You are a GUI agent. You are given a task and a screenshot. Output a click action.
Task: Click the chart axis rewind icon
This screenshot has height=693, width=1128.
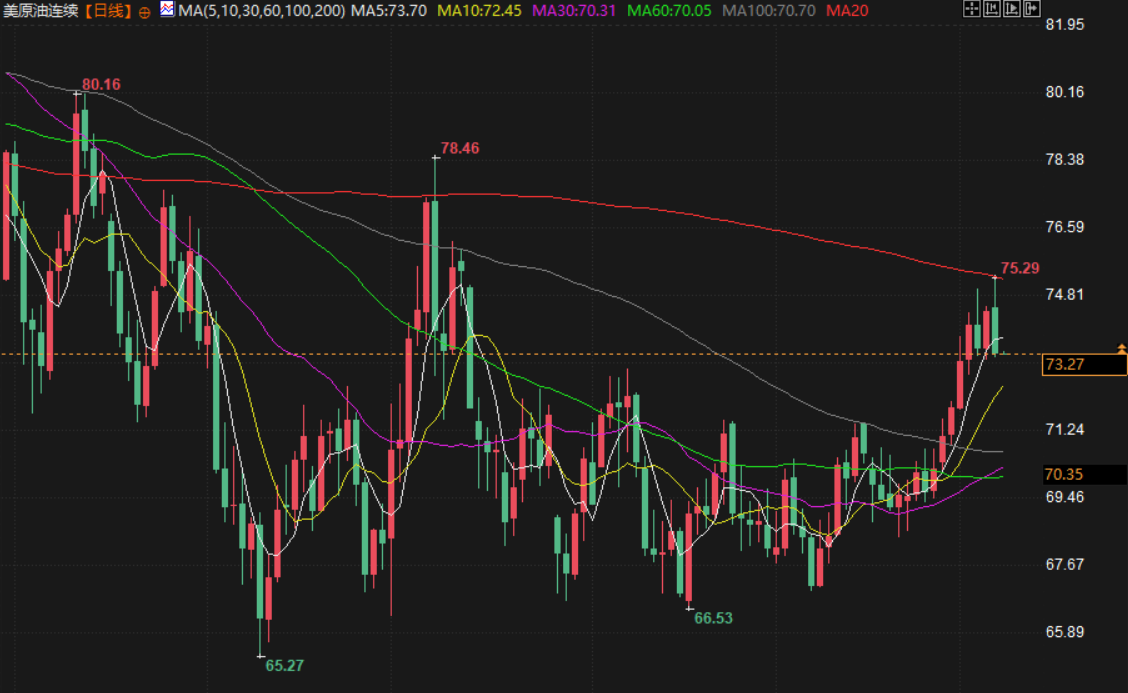pos(991,9)
